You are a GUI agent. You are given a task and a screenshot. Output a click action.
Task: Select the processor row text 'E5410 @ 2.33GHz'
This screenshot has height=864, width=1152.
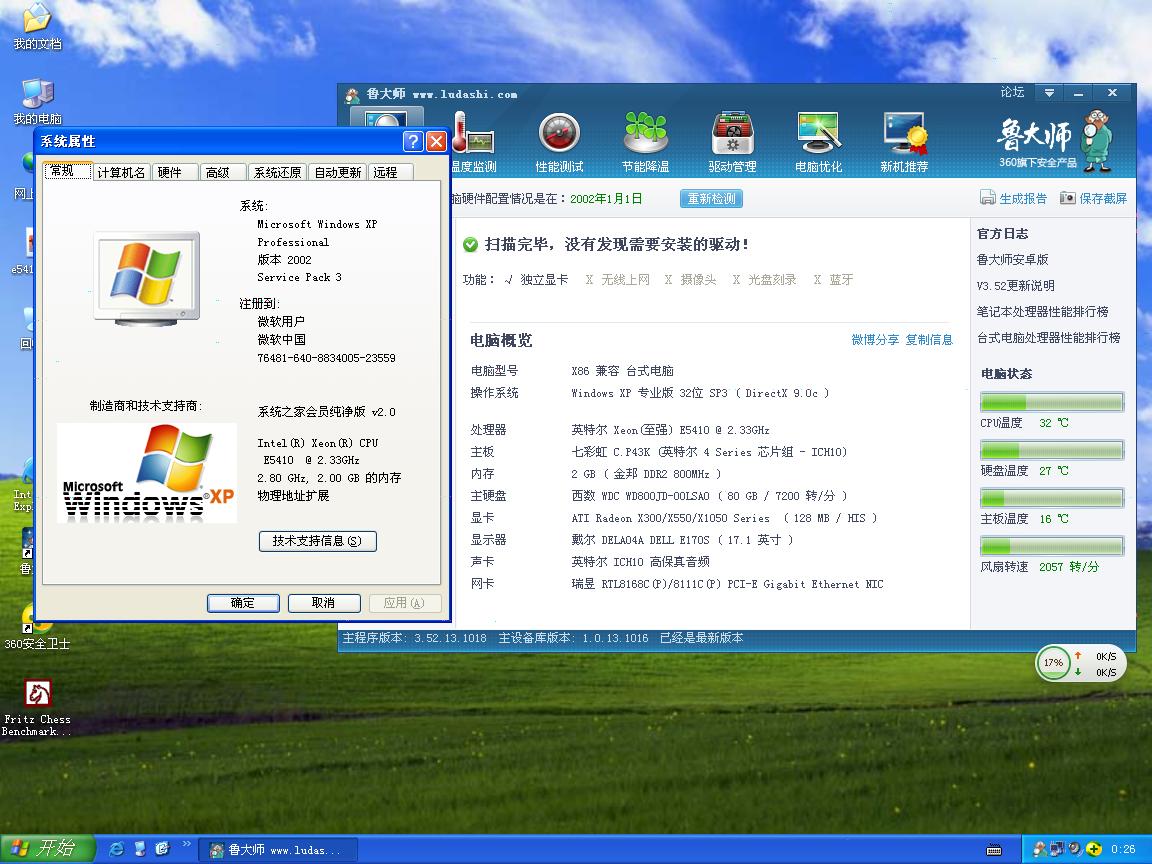(x=724, y=430)
